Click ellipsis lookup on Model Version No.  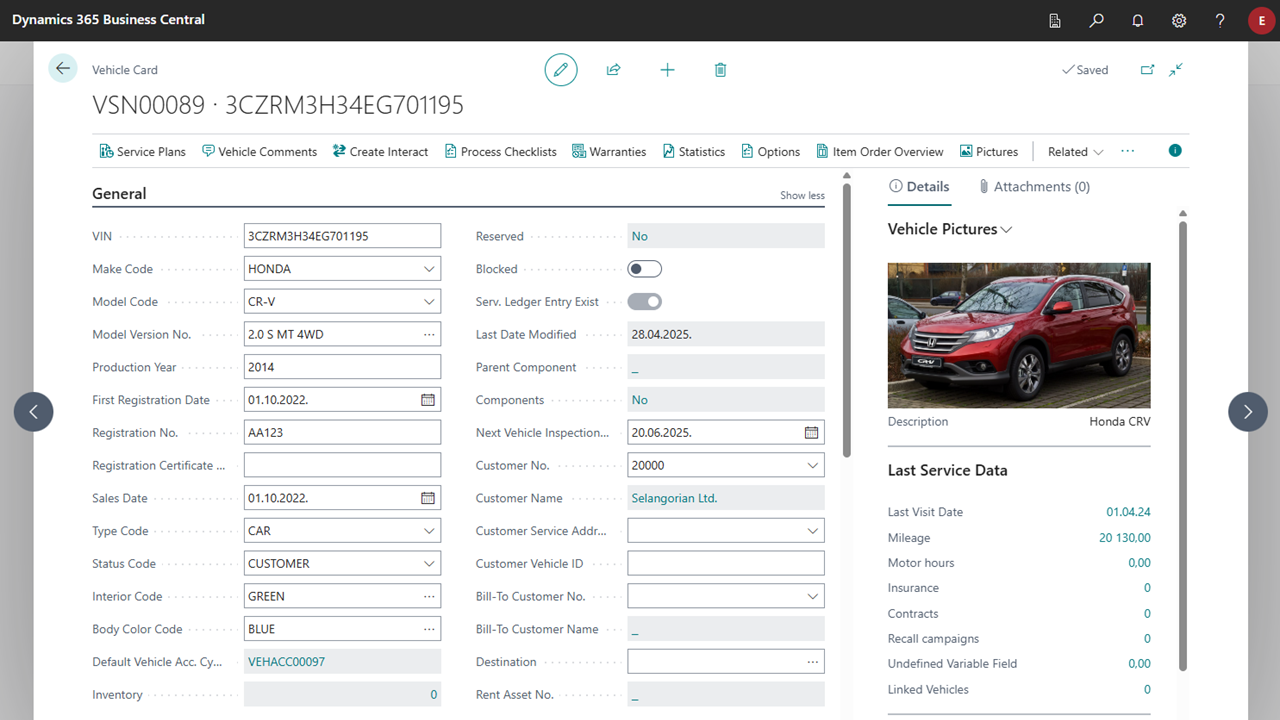[x=429, y=334]
